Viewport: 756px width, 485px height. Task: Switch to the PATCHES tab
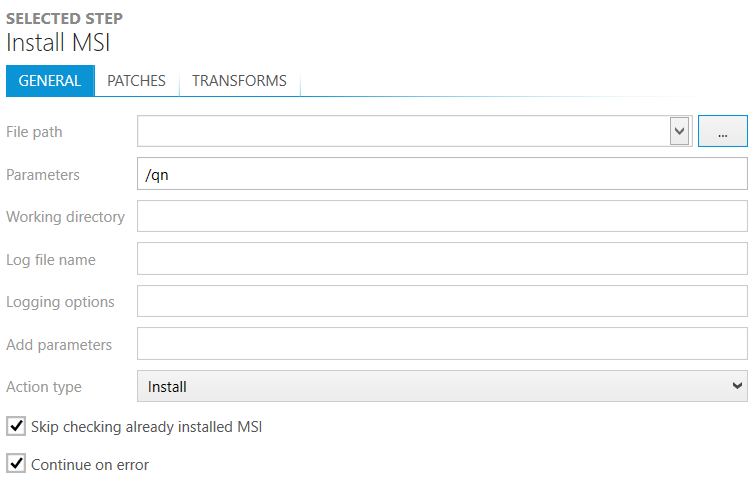136,81
